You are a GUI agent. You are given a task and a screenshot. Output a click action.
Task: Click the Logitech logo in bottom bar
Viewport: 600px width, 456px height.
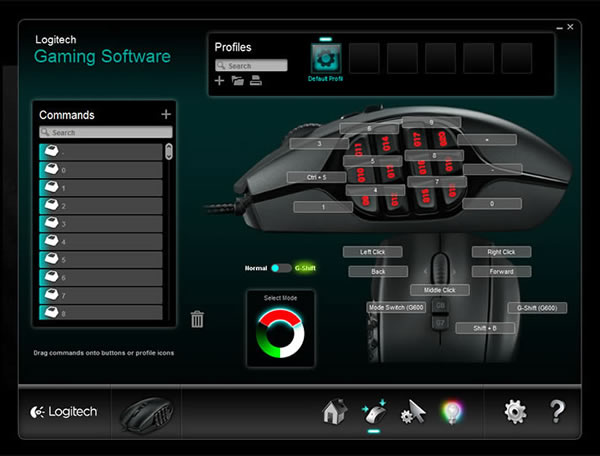click(x=64, y=412)
